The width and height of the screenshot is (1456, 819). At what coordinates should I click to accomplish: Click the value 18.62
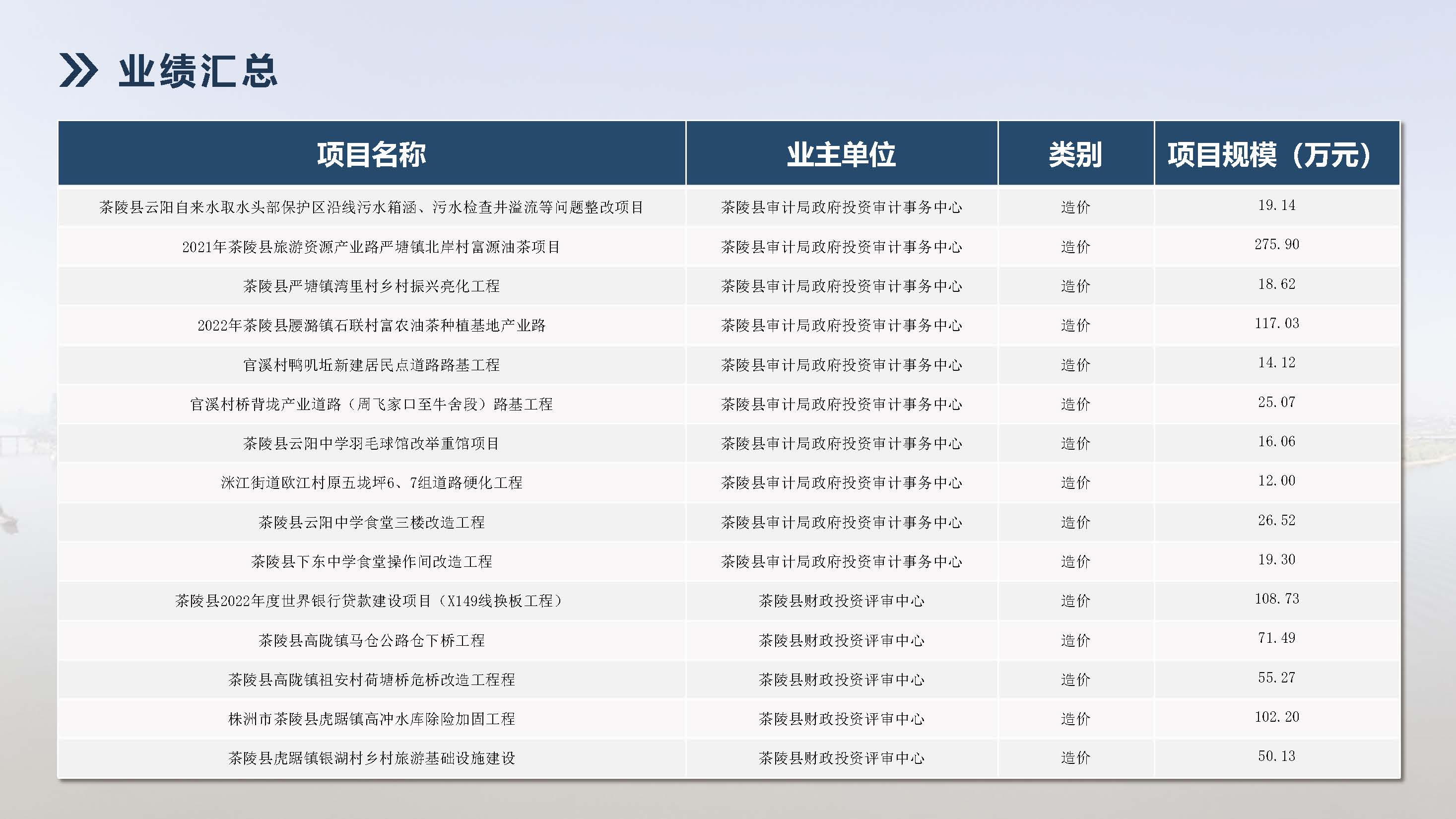click(x=1277, y=284)
